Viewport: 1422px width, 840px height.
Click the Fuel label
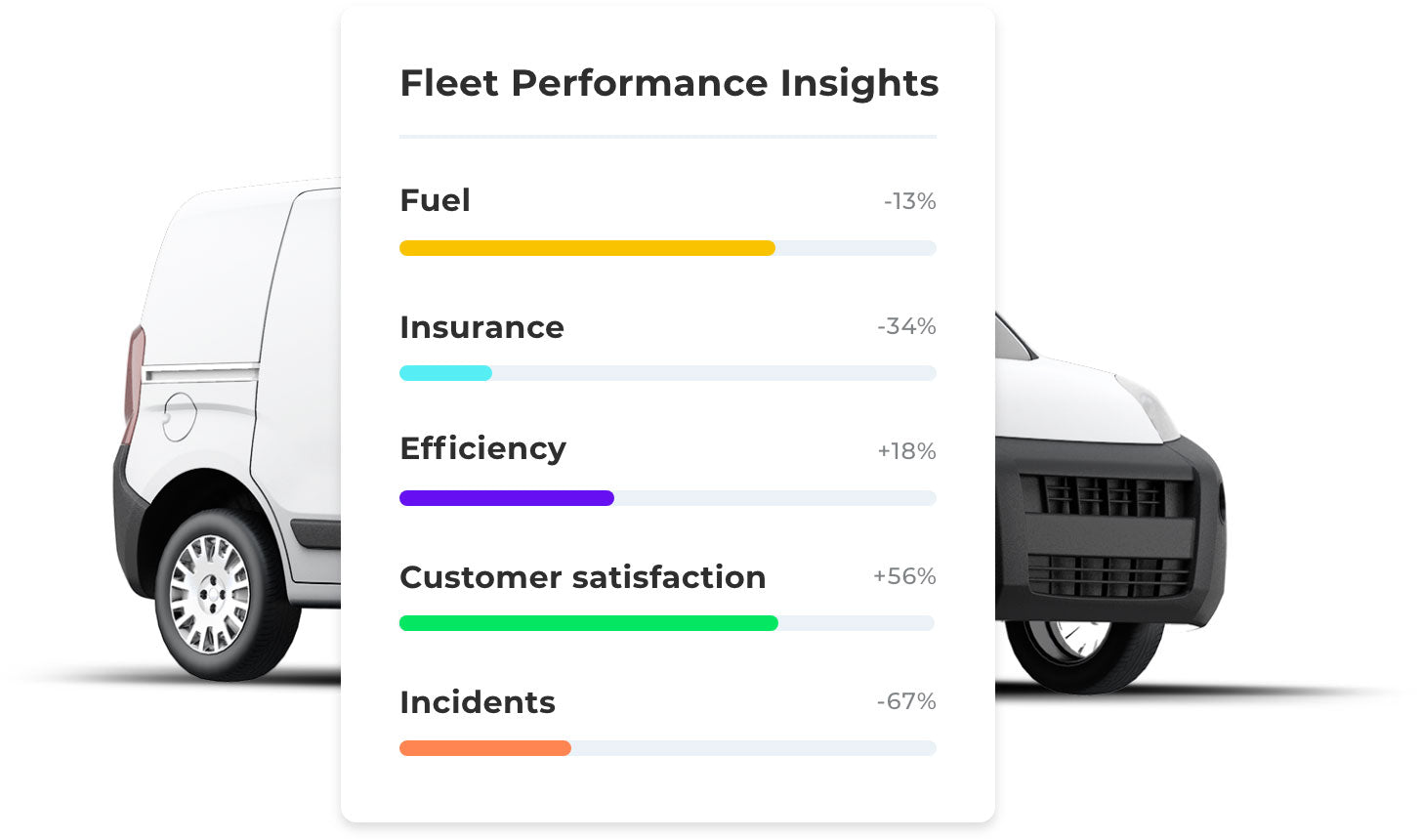435,200
